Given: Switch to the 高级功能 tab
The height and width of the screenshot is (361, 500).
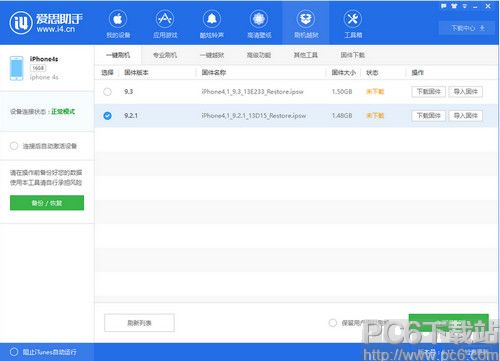Looking at the screenshot, I should (259, 55).
